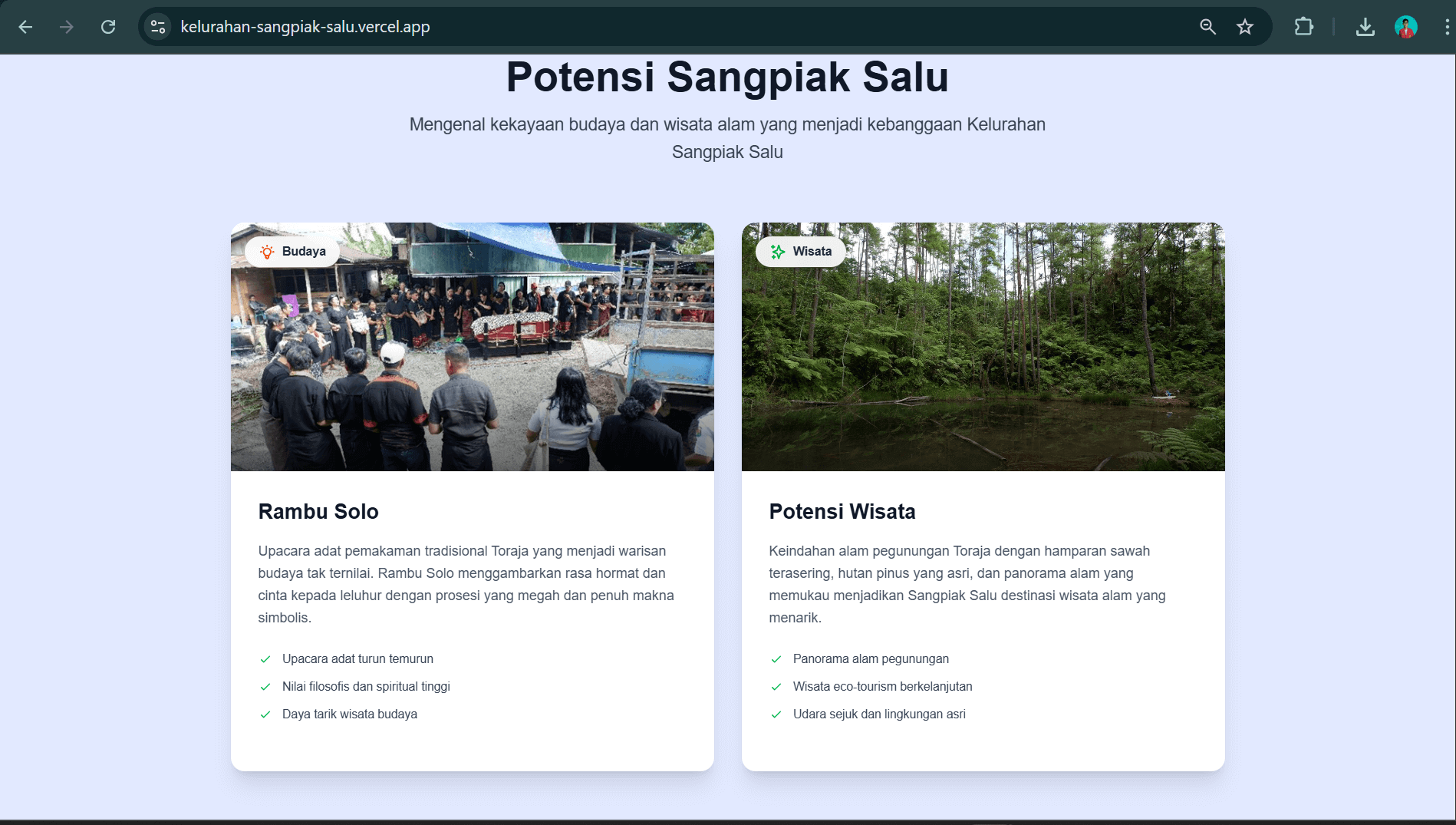The height and width of the screenshot is (825, 1456).
Task: Select the Potensi Wisata heading link
Action: coord(842,511)
